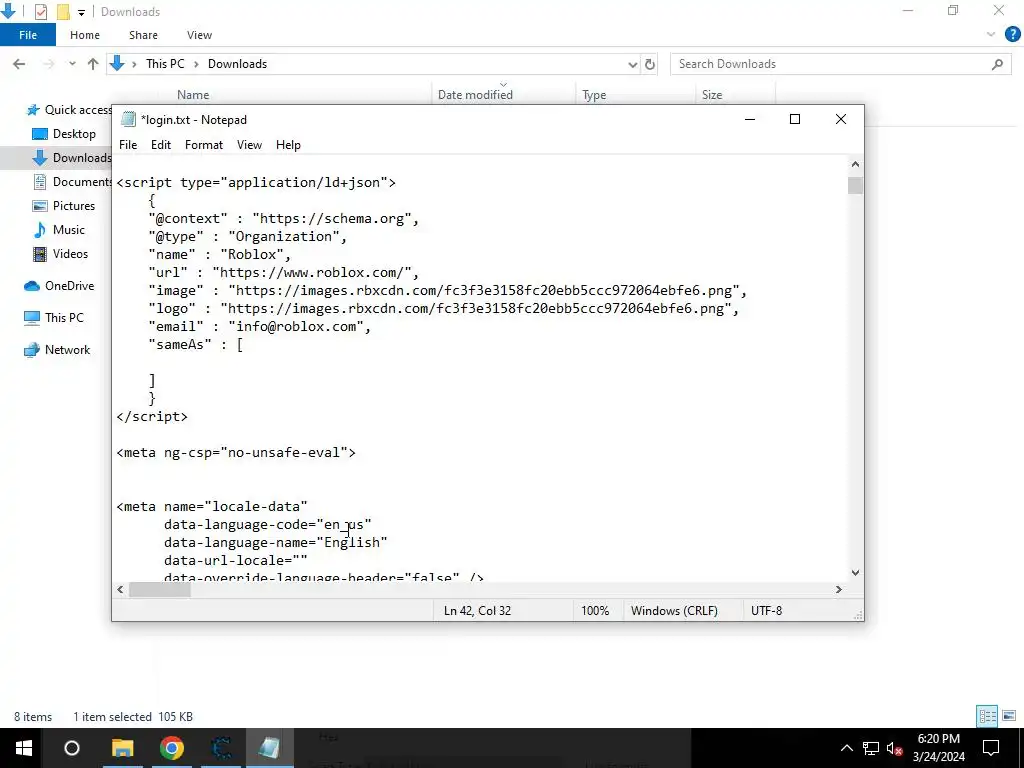
Task: Click the Explorer back arrow
Action: coord(19,64)
